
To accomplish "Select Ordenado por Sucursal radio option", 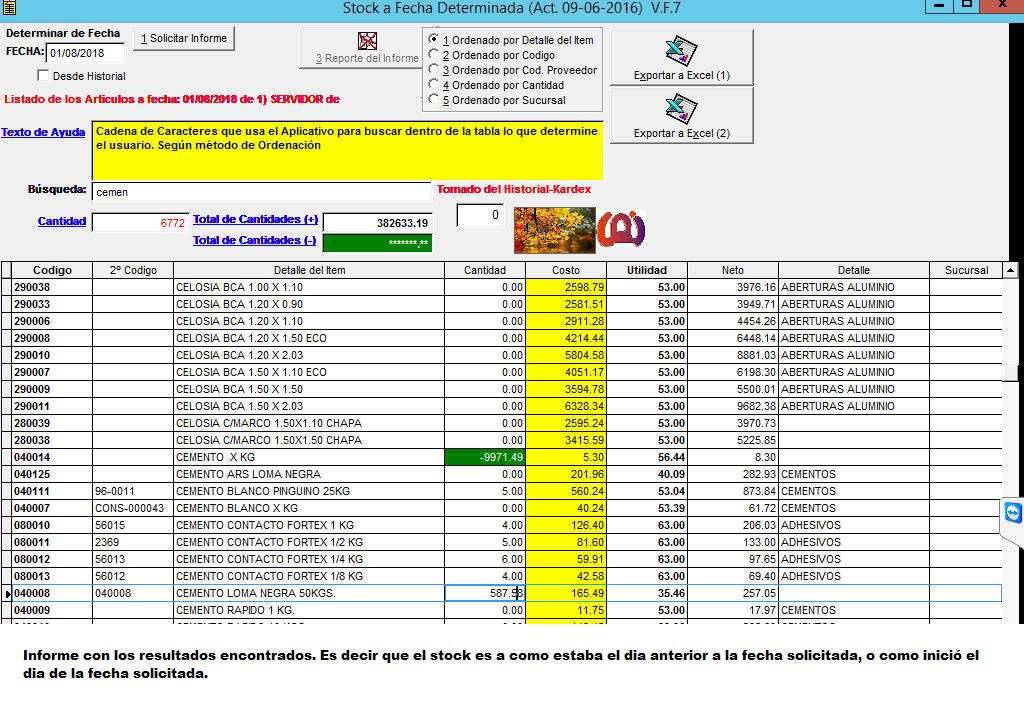I will click(x=434, y=99).
